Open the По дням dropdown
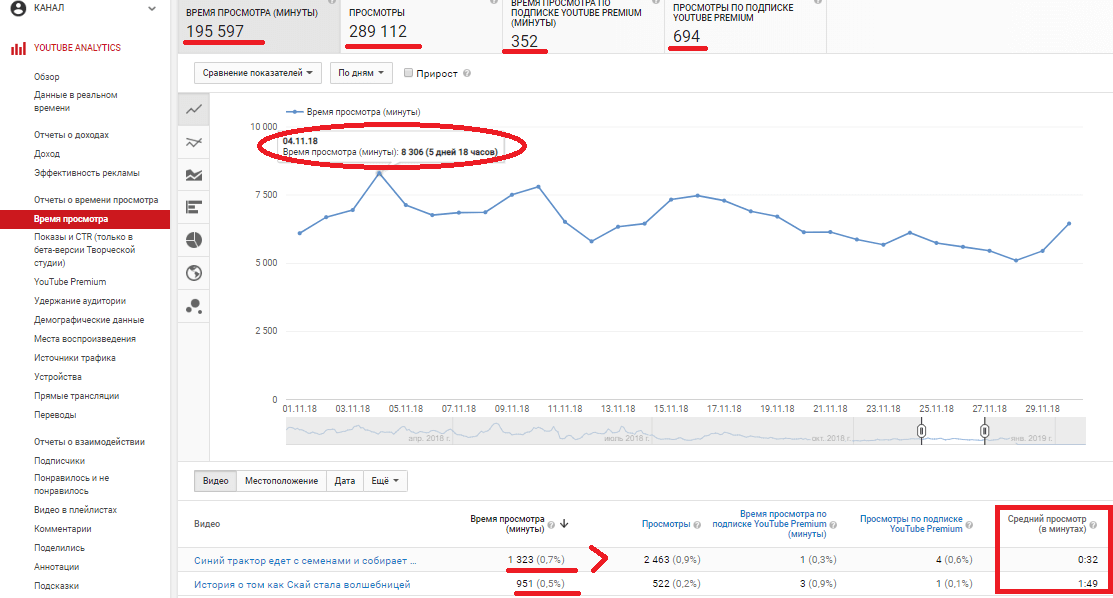Image resolution: width=1113 pixels, height=598 pixels. pyautogui.click(x=360, y=73)
